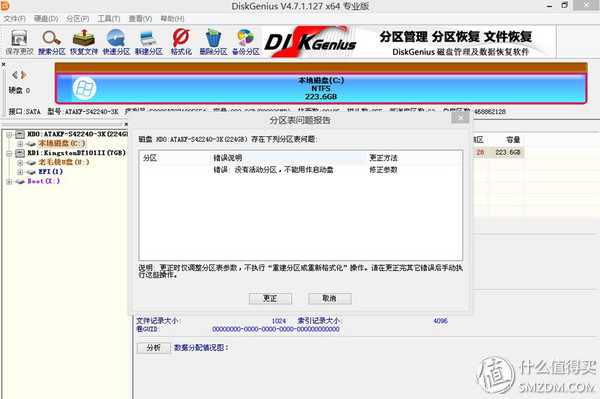Click the 搜索分区 magnifier toolbar icon
This screenshot has height=399, width=600.
52,42
